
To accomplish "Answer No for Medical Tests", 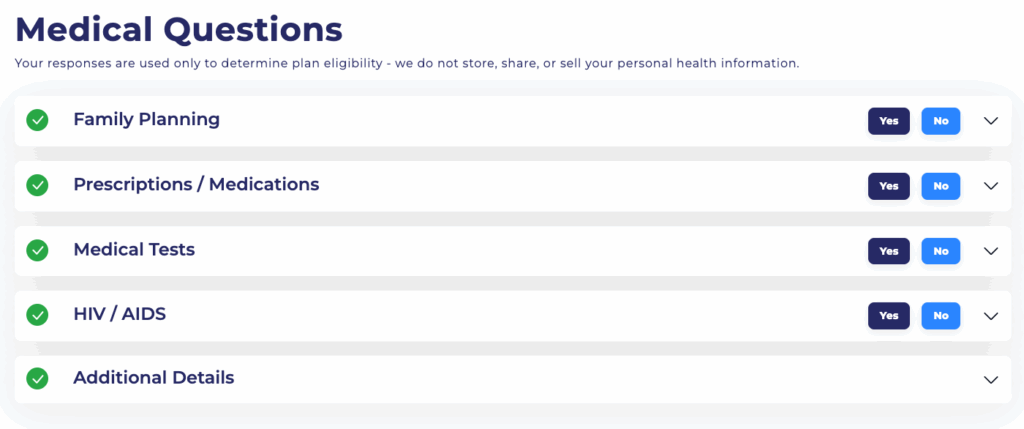I will [x=940, y=251].
